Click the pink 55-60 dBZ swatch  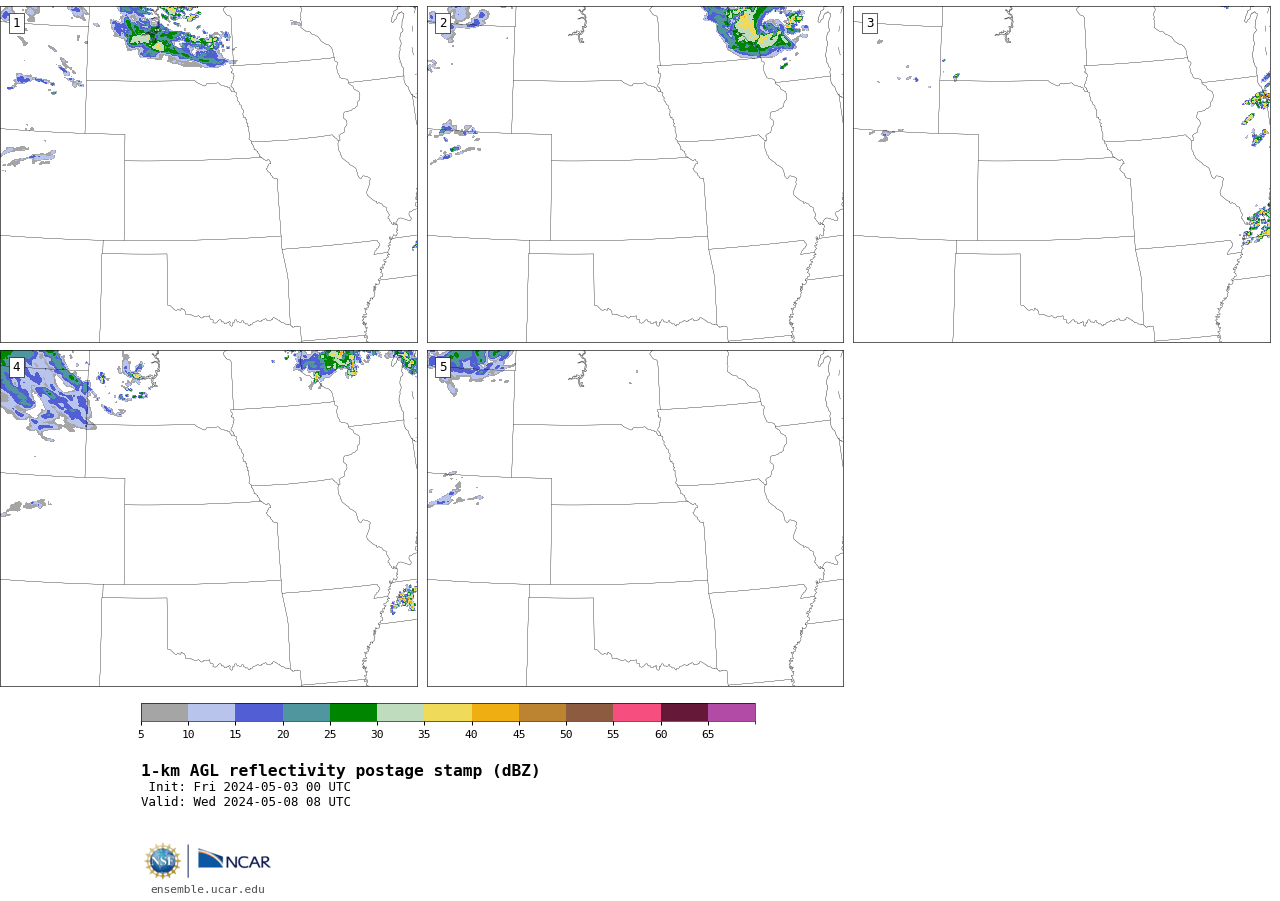[637, 713]
